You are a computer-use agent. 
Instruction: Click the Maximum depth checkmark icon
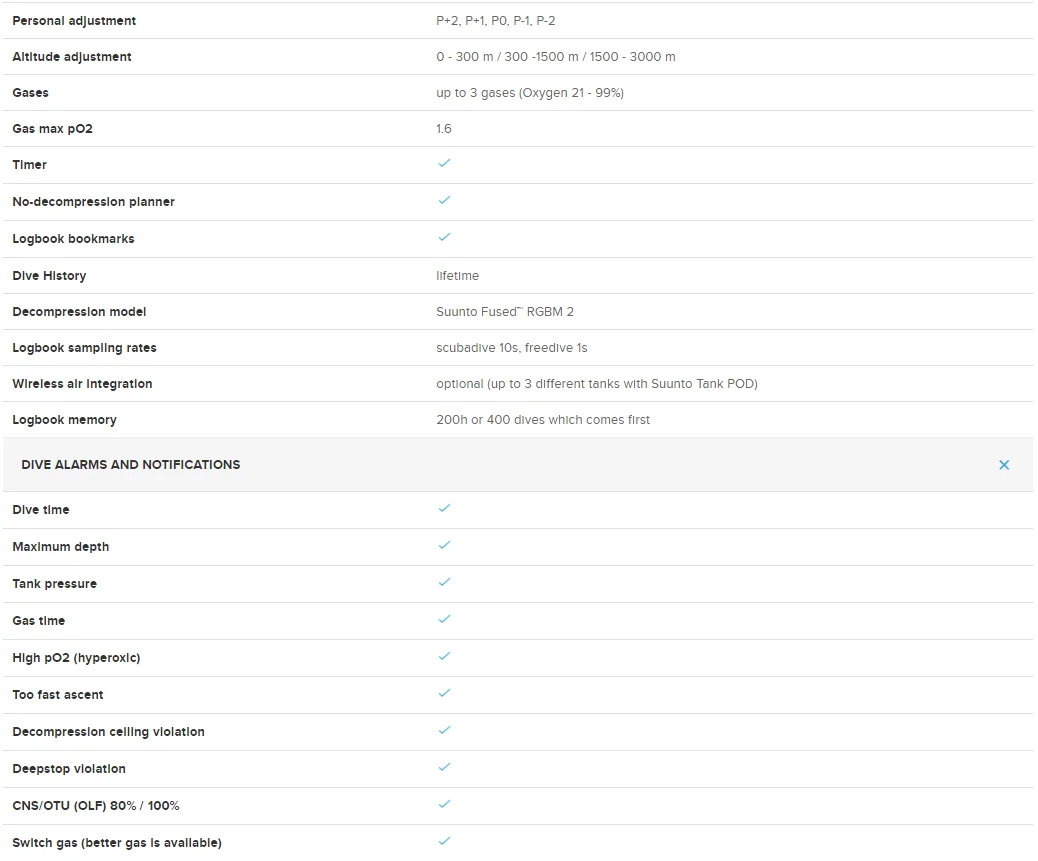[x=444, y=545]
